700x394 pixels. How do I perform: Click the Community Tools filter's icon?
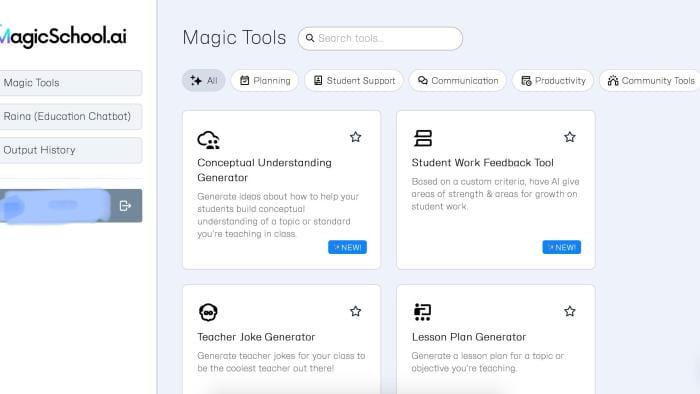pos(613,80)
